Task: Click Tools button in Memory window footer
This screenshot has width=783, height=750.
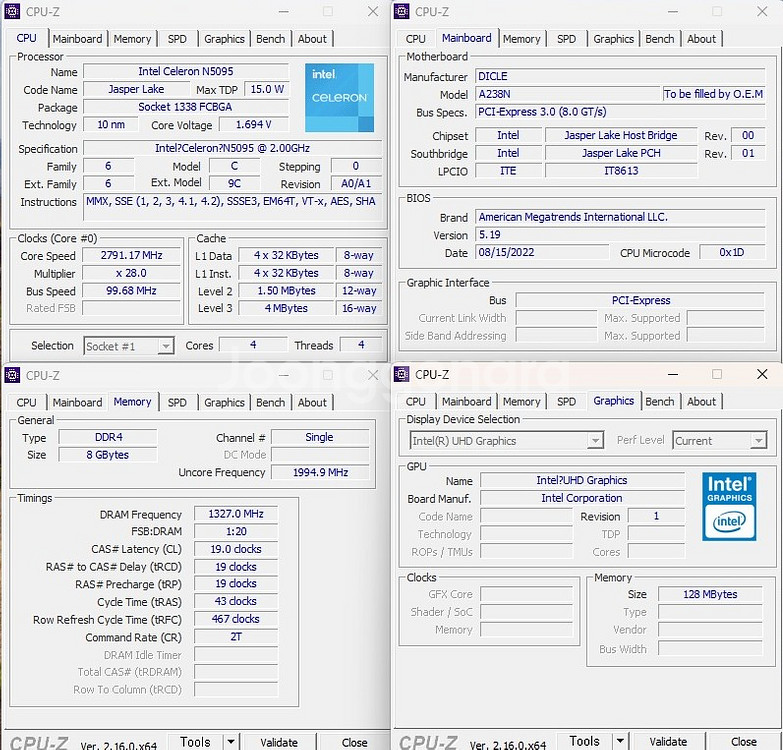Action: (195, 742)
